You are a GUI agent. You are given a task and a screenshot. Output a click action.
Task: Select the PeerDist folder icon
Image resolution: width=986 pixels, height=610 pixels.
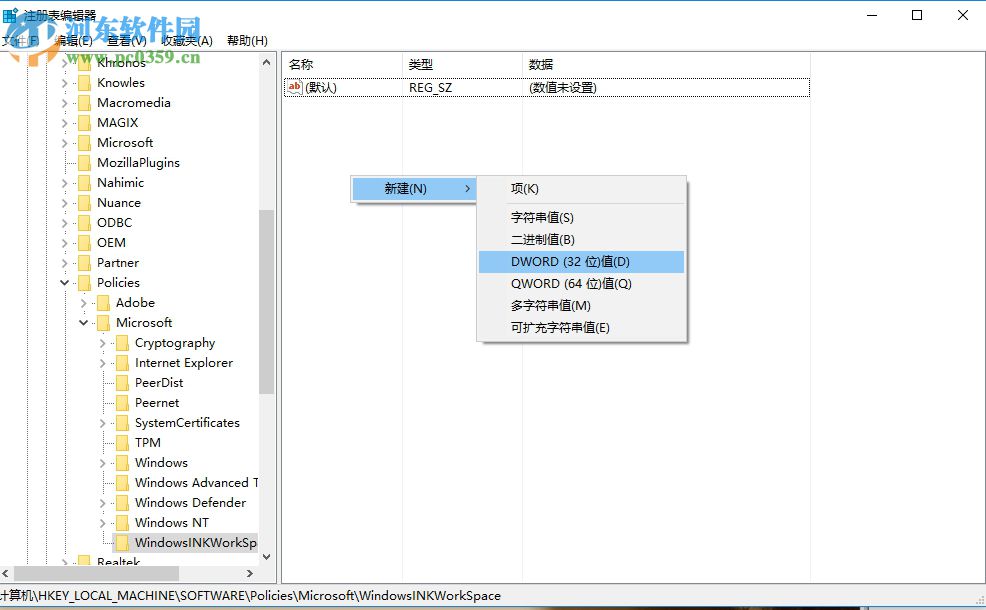(122, 382)
